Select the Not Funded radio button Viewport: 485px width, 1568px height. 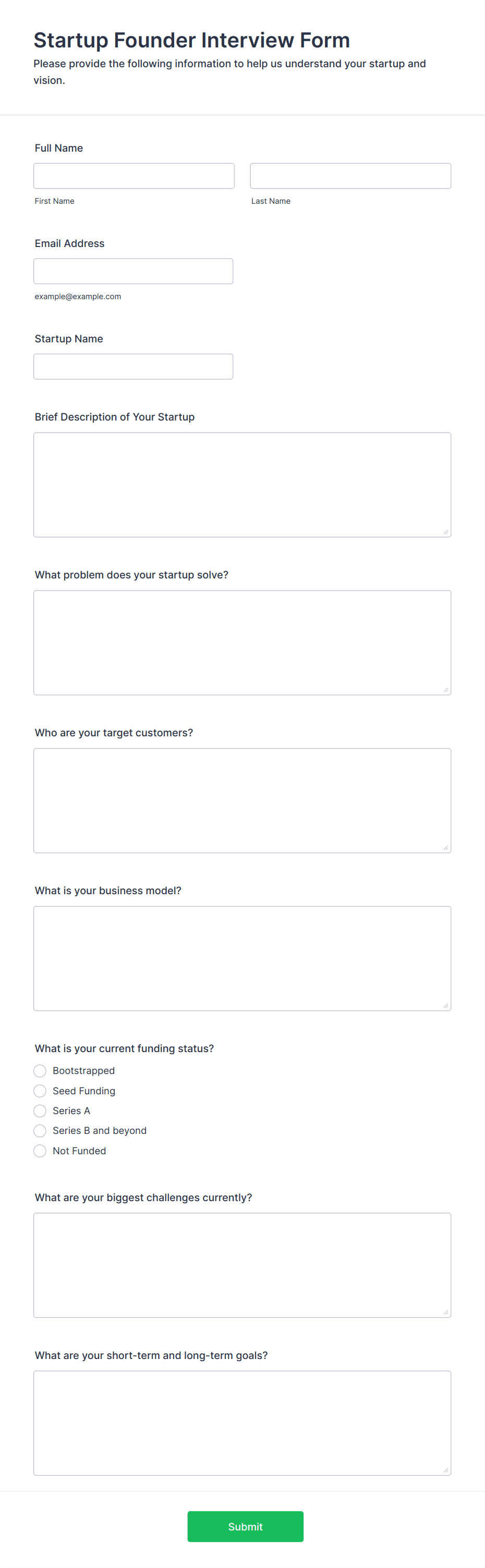(40, 1151)
